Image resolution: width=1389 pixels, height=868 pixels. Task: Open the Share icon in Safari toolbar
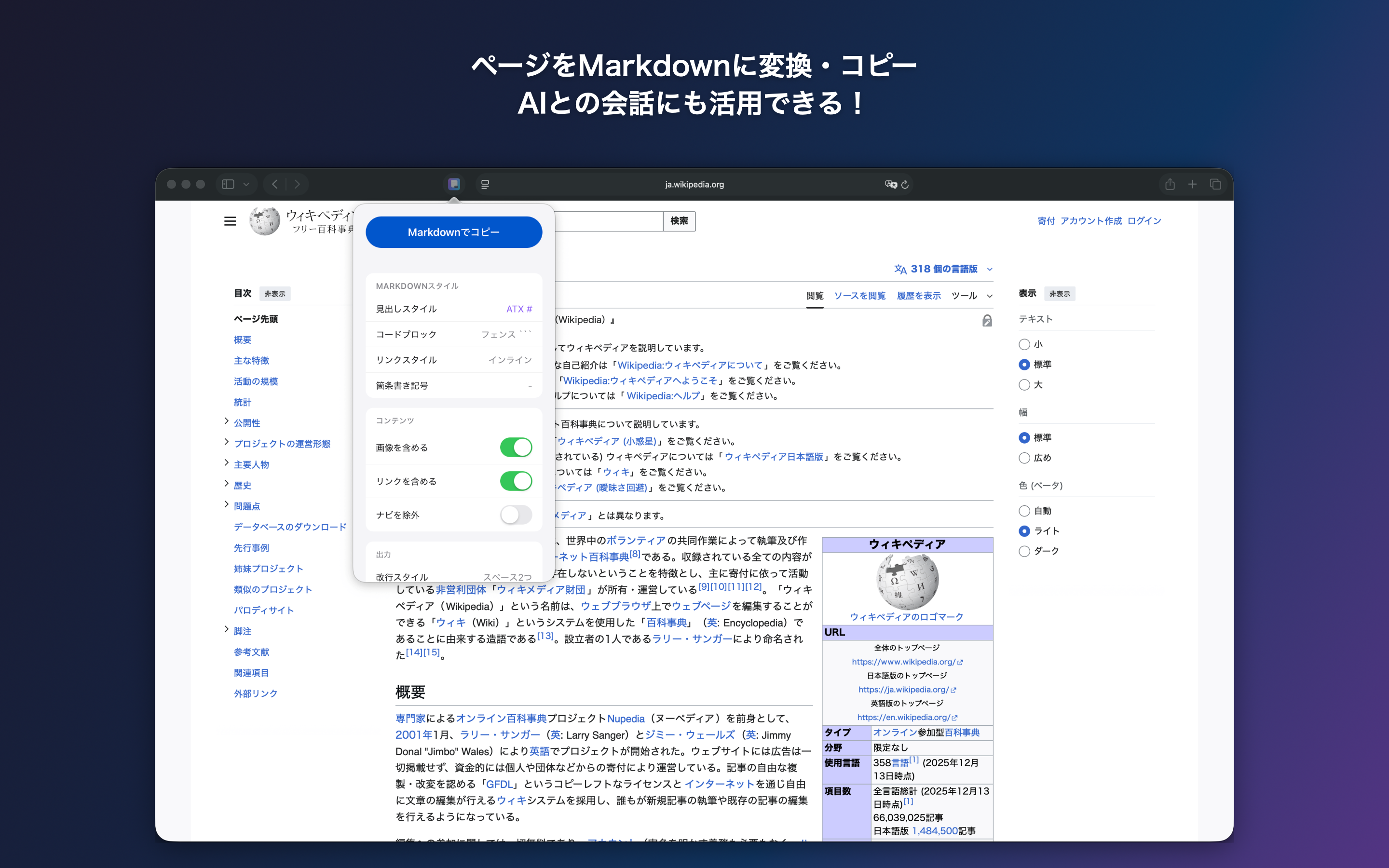click(x=1170, y=184)
